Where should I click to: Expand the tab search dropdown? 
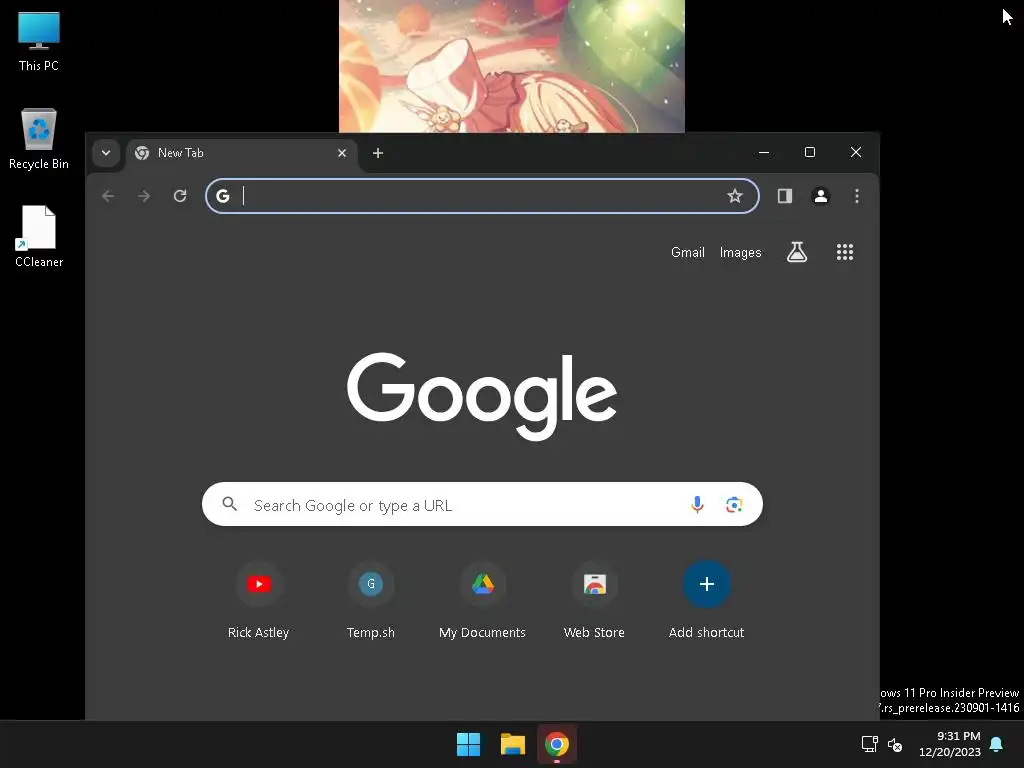(106, 153)
